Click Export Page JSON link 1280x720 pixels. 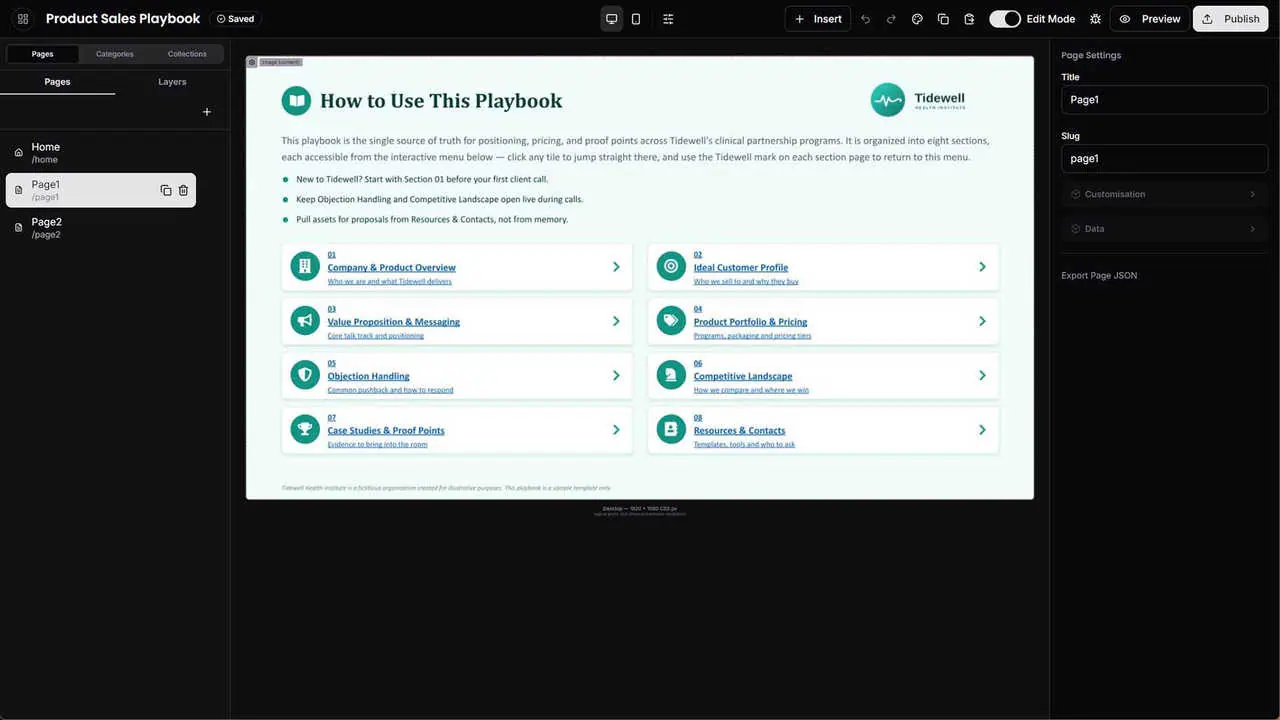click(1099, 275)
